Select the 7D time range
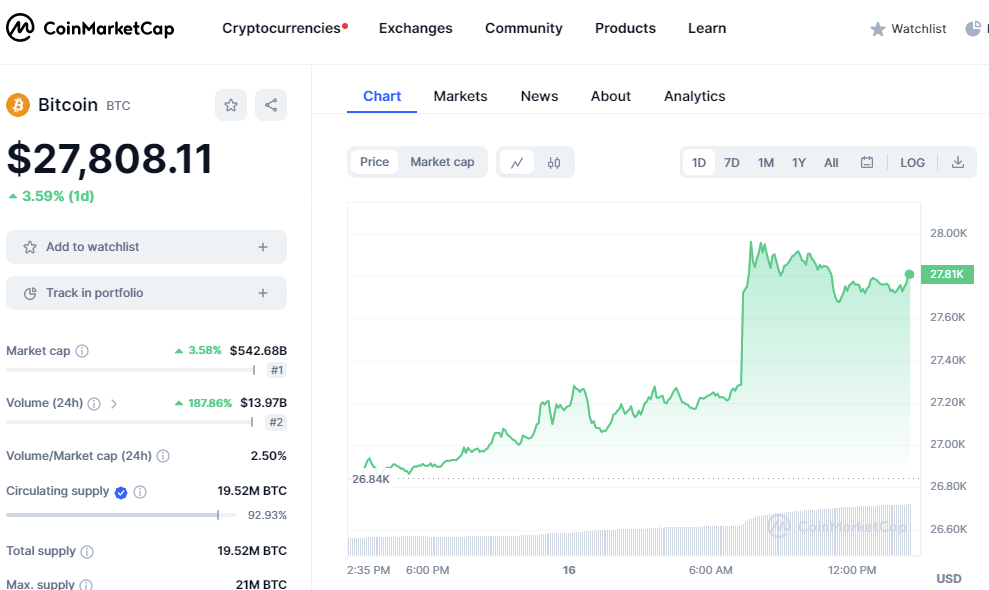 click(x=732, y=162)
